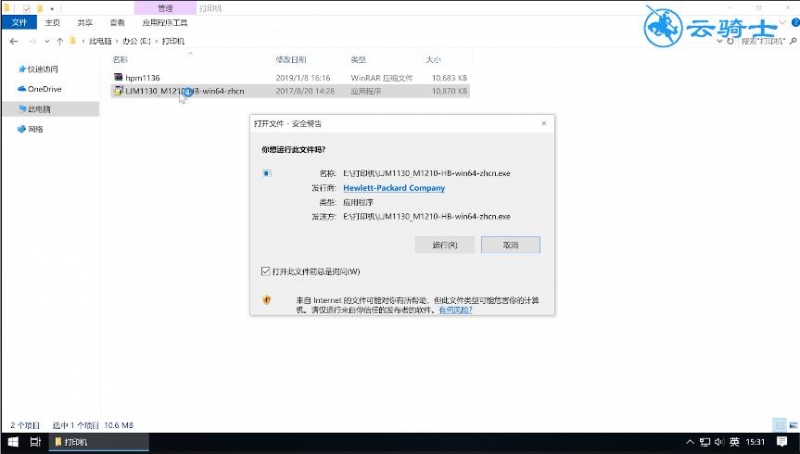Screen dimensions: 800x454
Task: Open Explorer help via the question mark icon
Action: [x=795, y=22]
